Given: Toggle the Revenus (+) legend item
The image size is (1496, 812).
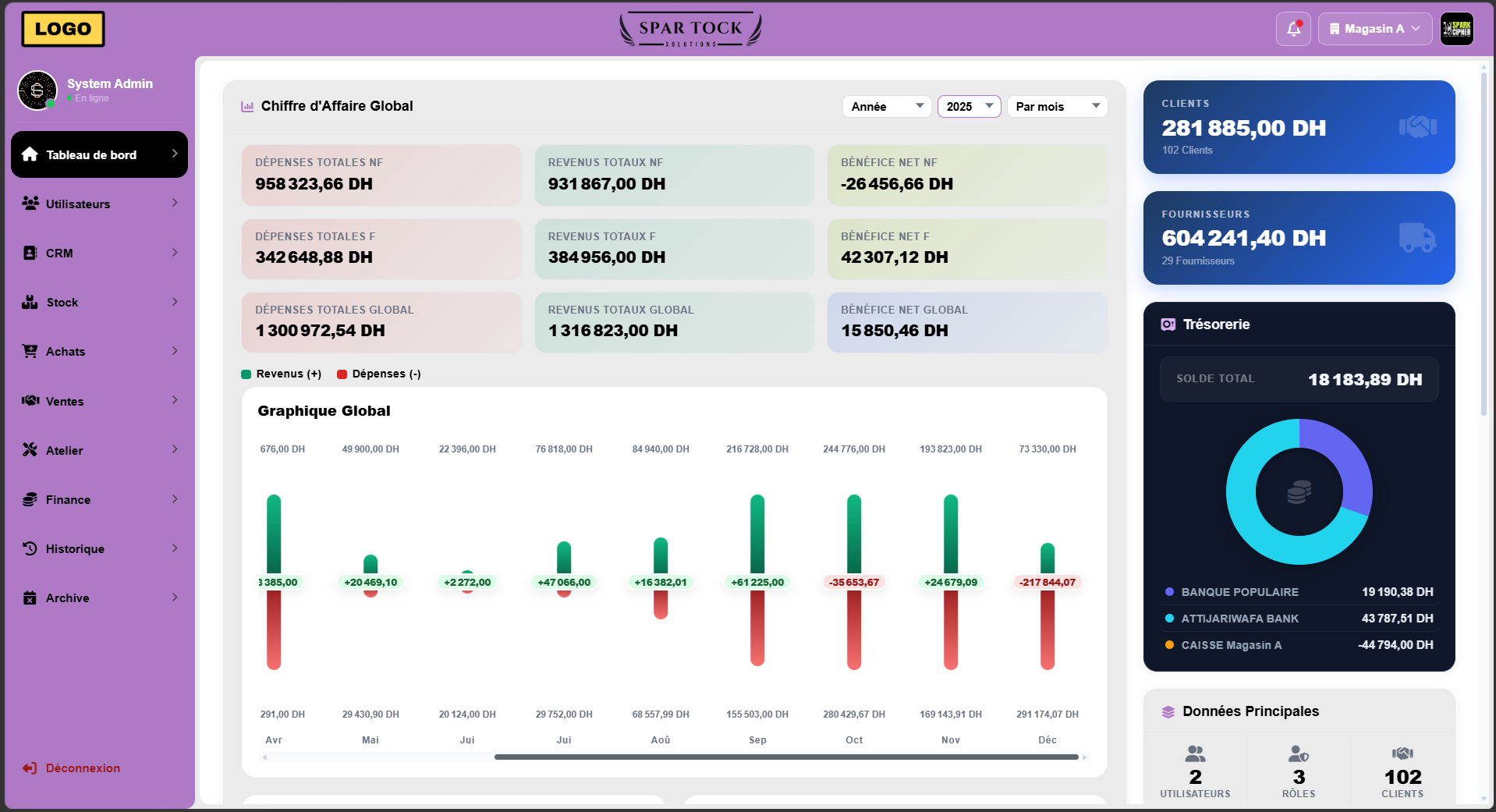Looking at the screenshot, I should coord(282,374).
